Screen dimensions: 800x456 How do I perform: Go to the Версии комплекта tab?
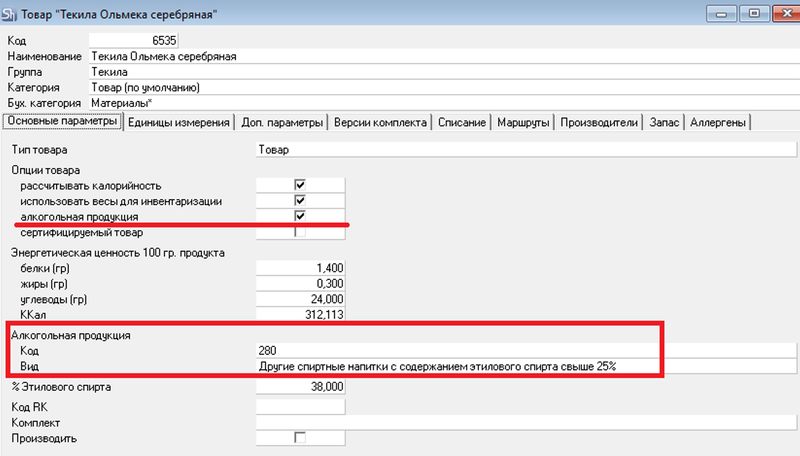point(380,122)
